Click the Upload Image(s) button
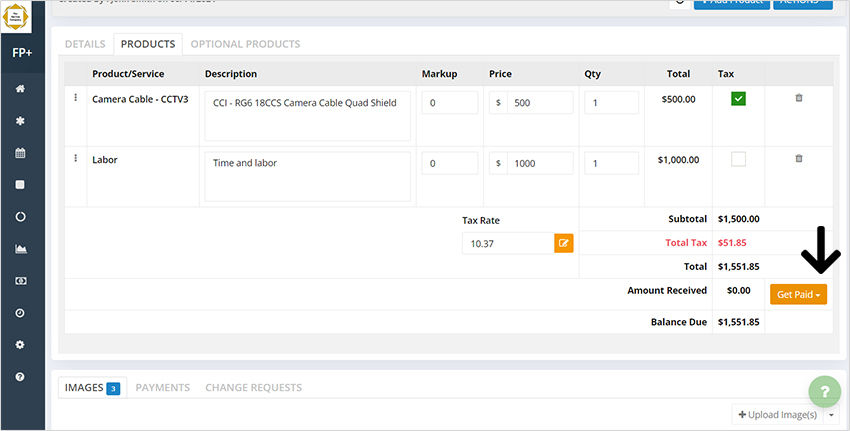The height and width of the screenshot is (431, 850). 777,415
